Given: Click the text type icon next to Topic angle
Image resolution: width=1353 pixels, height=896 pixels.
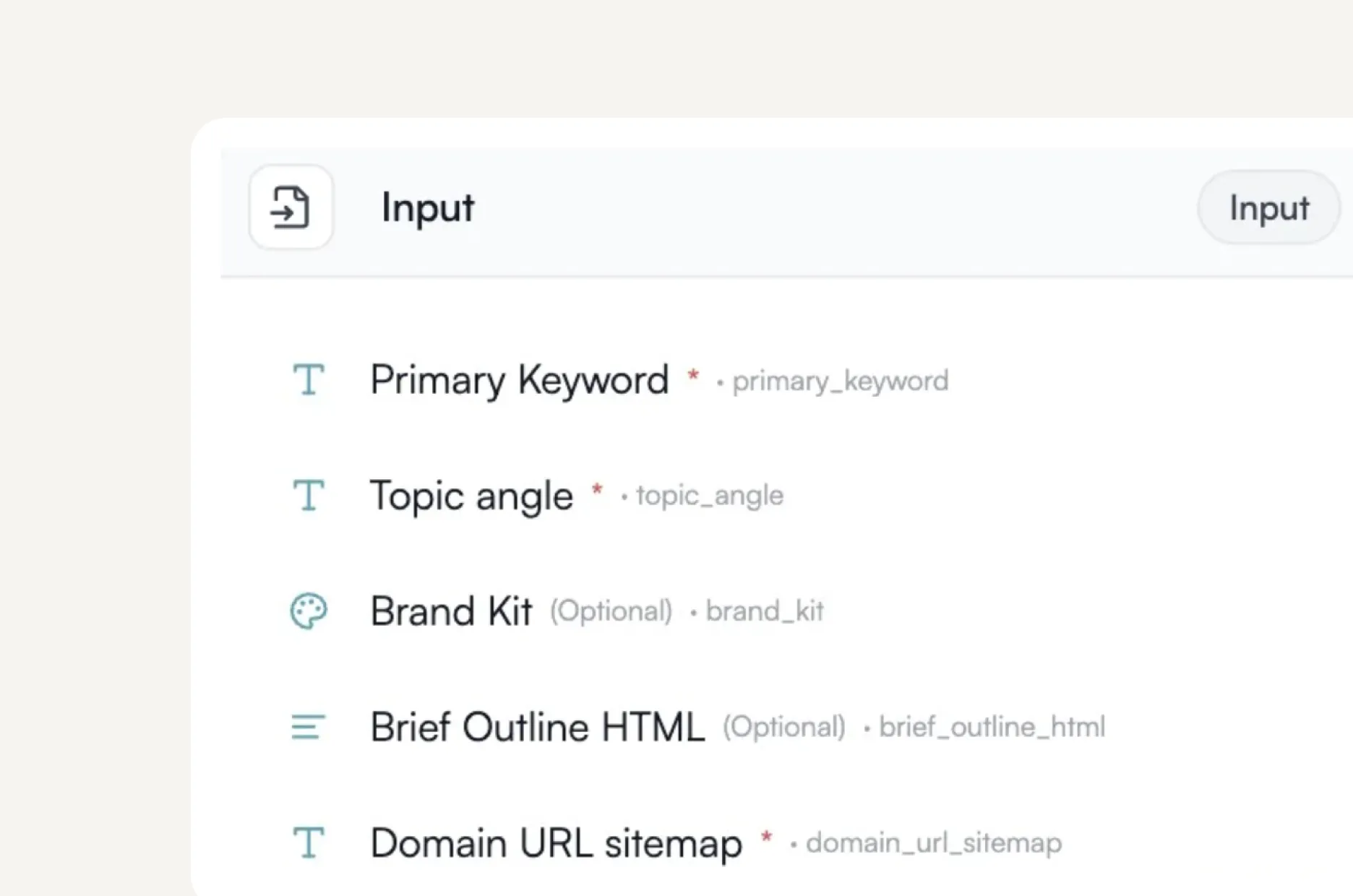Looking at the screenshot, I should [309, 496].
